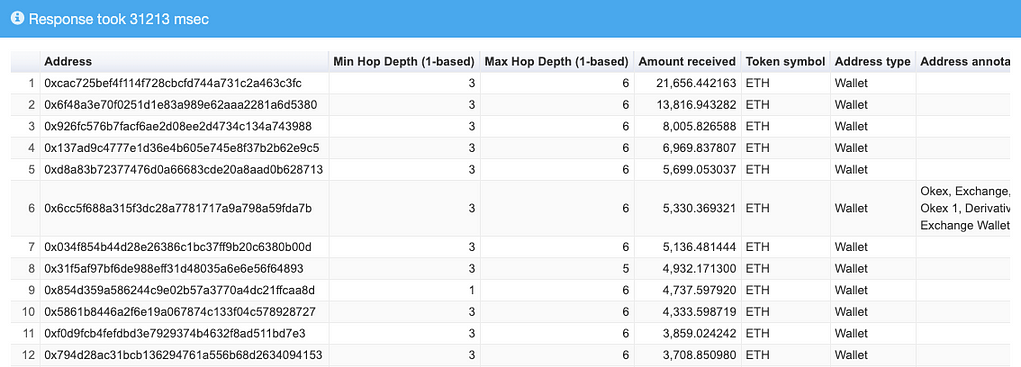Select address 0x31f5af97bf6de988eff31d48035a6e6e56f64893
The width and height of the screenshot is (1021, 367).
(x=173, y=268)
